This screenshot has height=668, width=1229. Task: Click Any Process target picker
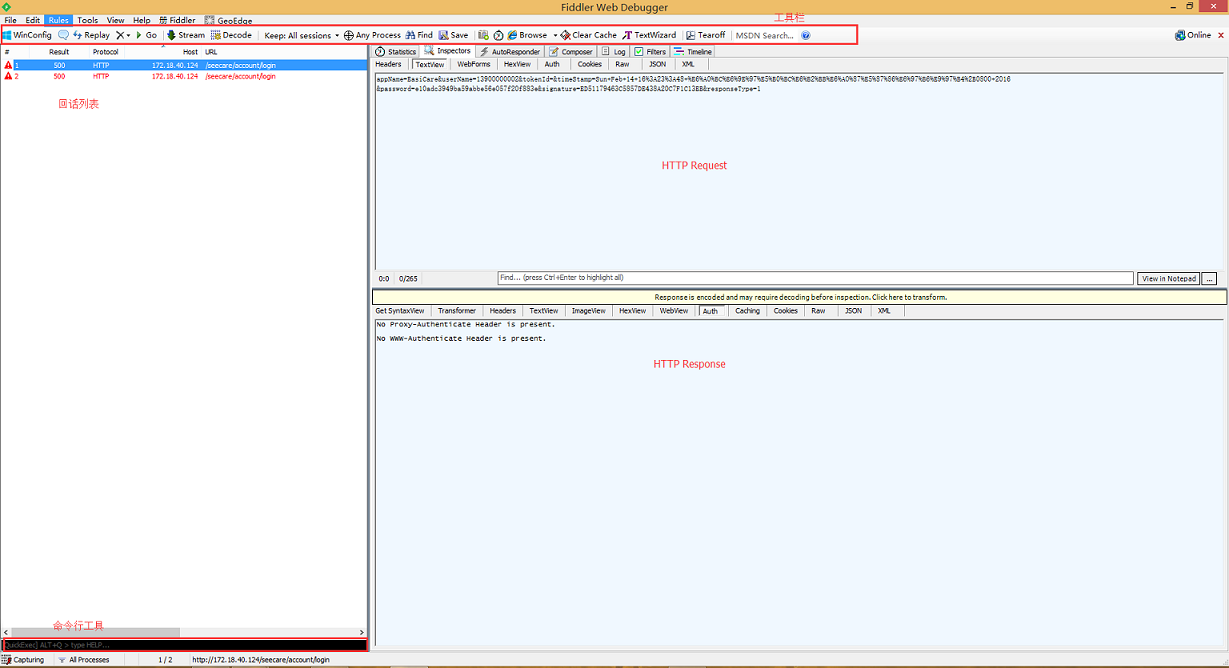pyautogui.click(x=373, y=35)
